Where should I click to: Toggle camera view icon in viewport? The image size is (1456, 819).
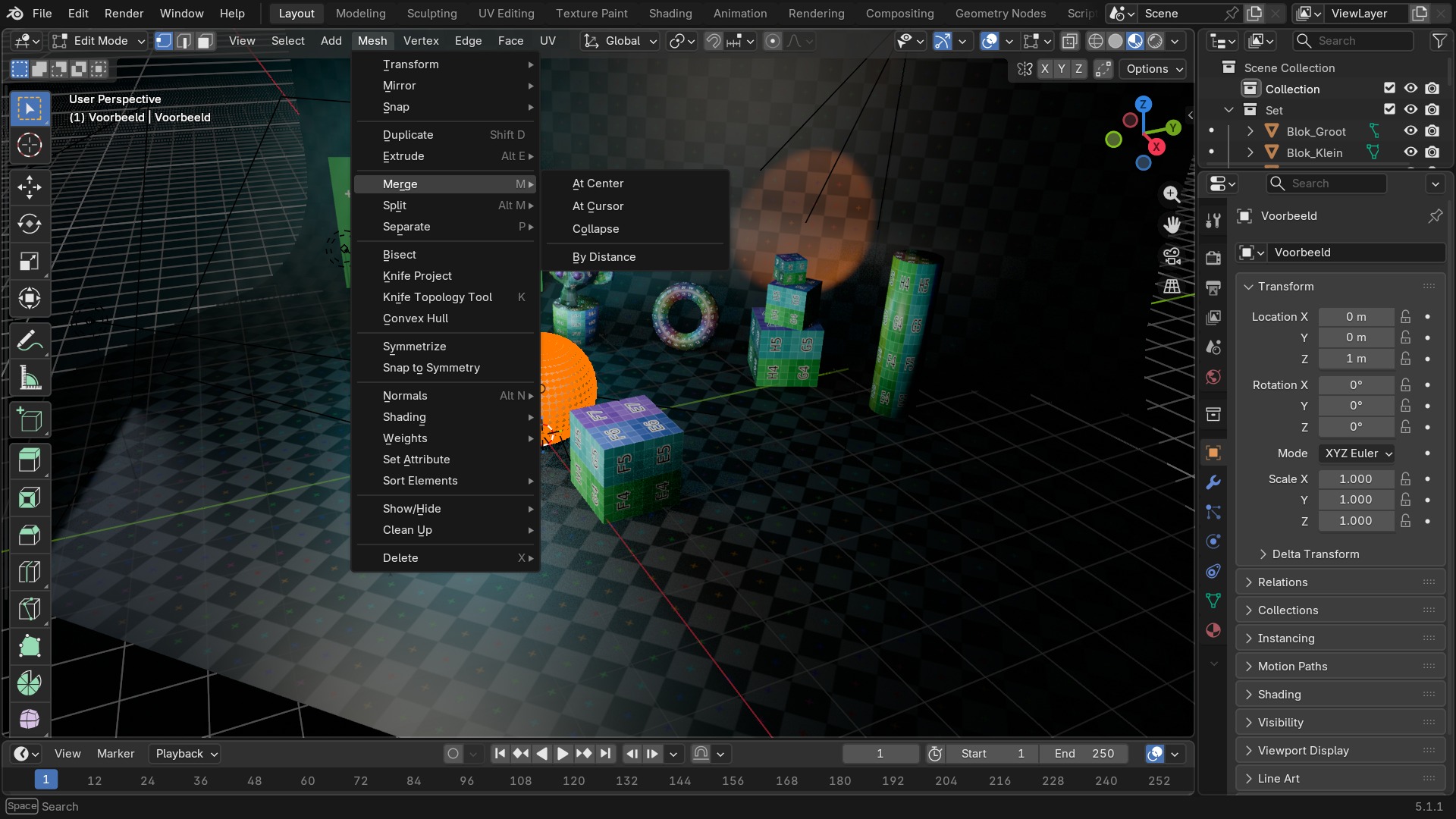point(1172,256)
